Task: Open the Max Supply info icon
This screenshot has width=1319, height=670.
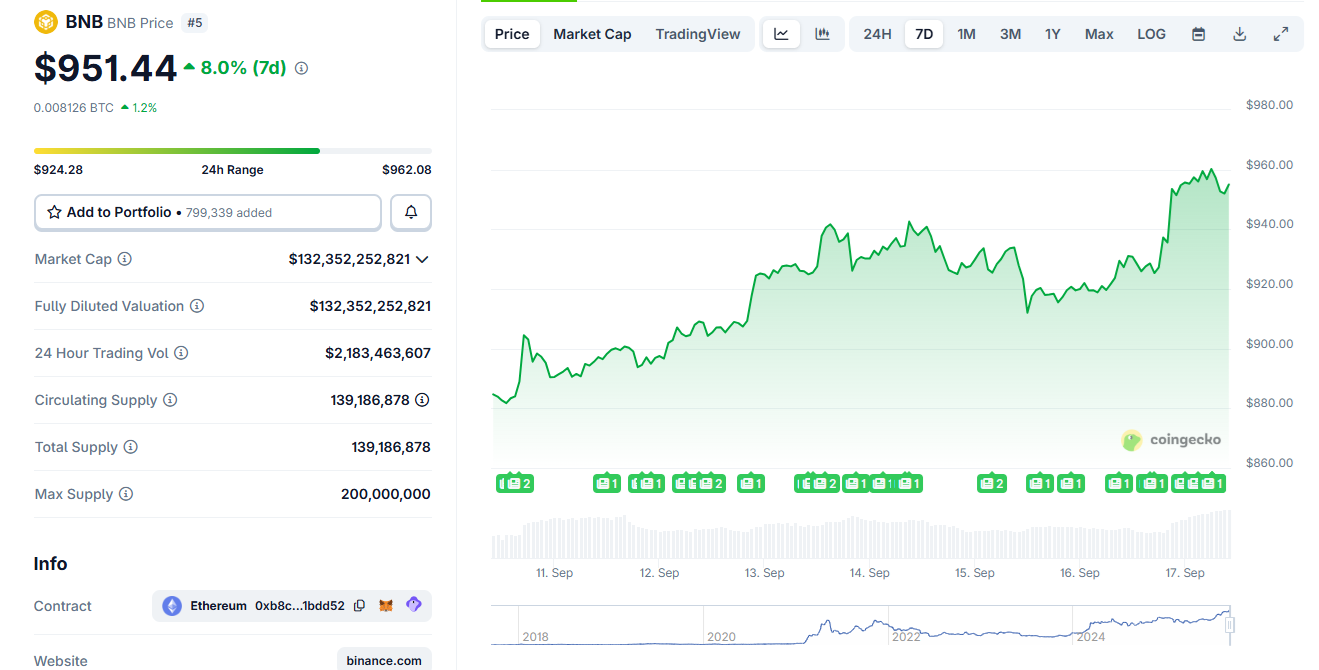Action: [126, 494]
